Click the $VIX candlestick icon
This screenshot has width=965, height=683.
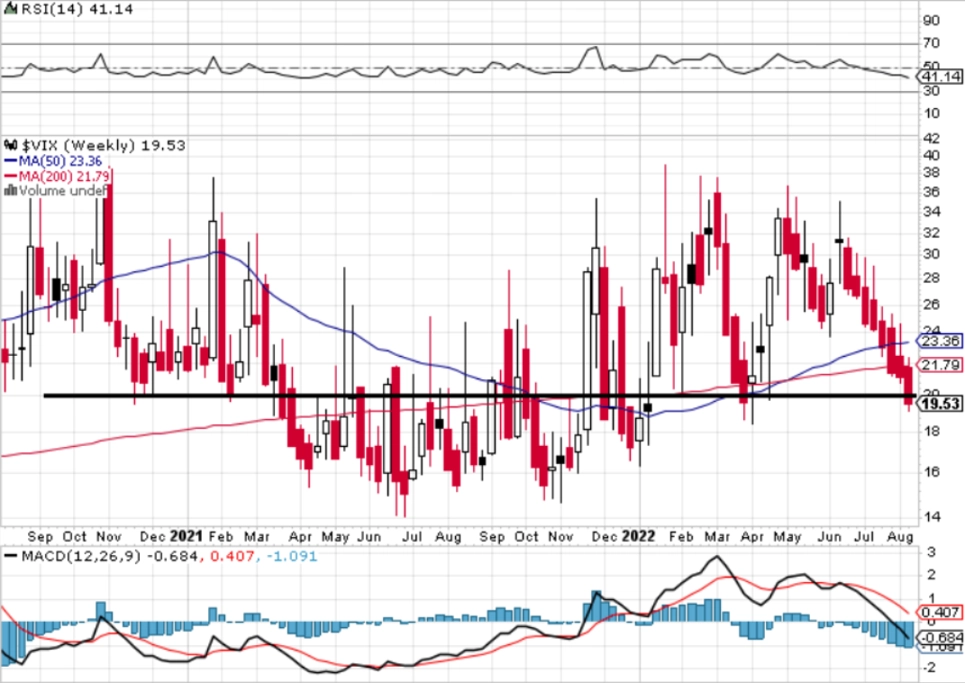(10, 145)
